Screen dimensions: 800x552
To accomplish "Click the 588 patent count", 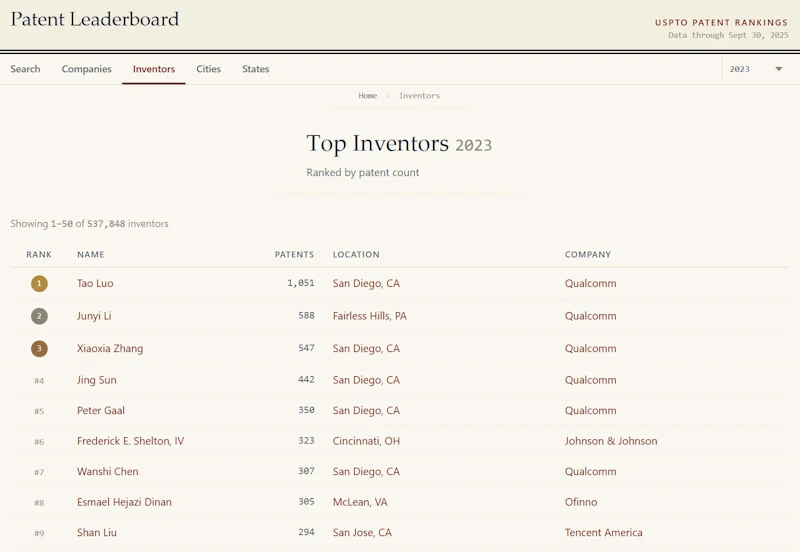I will [x=306, y=316].
